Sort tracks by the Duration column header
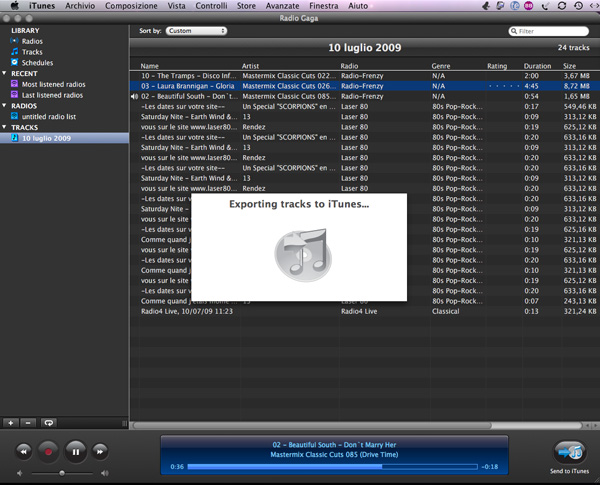 pyautogui.click(x=537, y=66)
